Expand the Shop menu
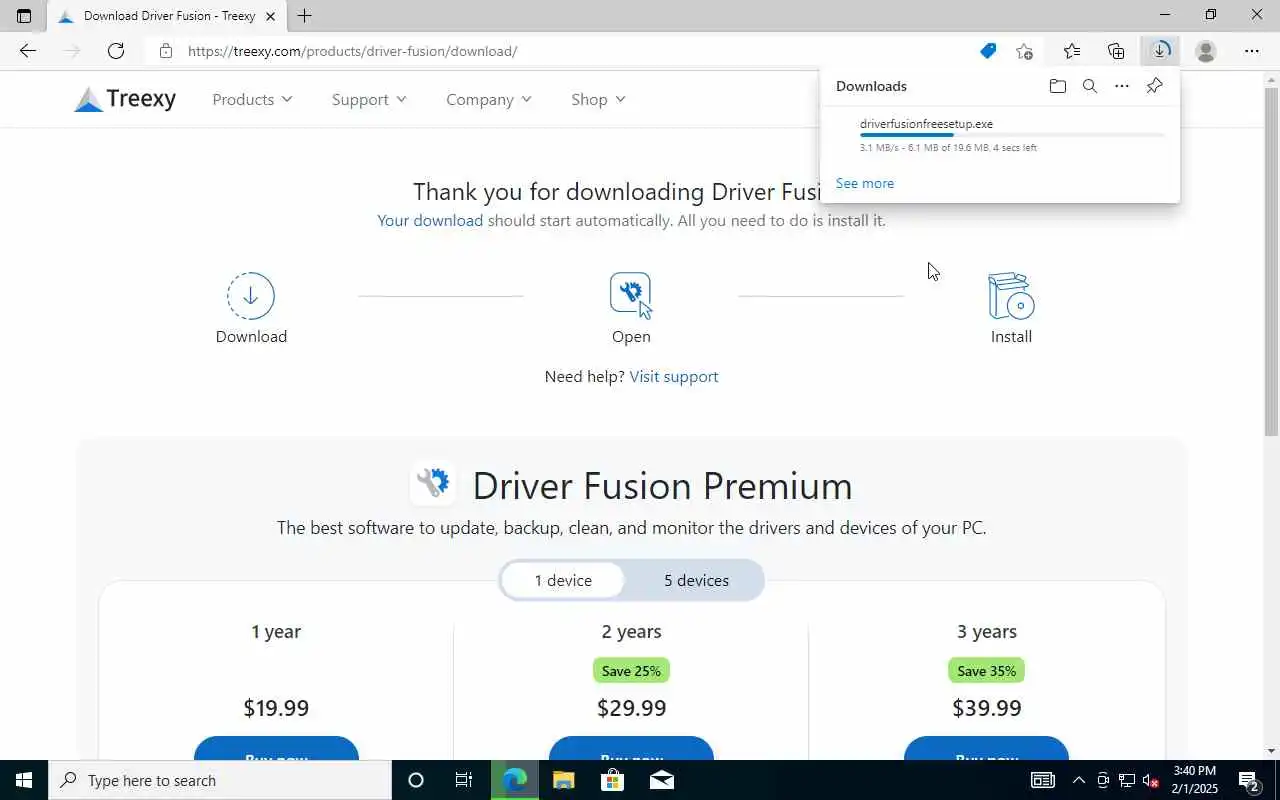This screenshot has height=800, width=1280. 598,99
